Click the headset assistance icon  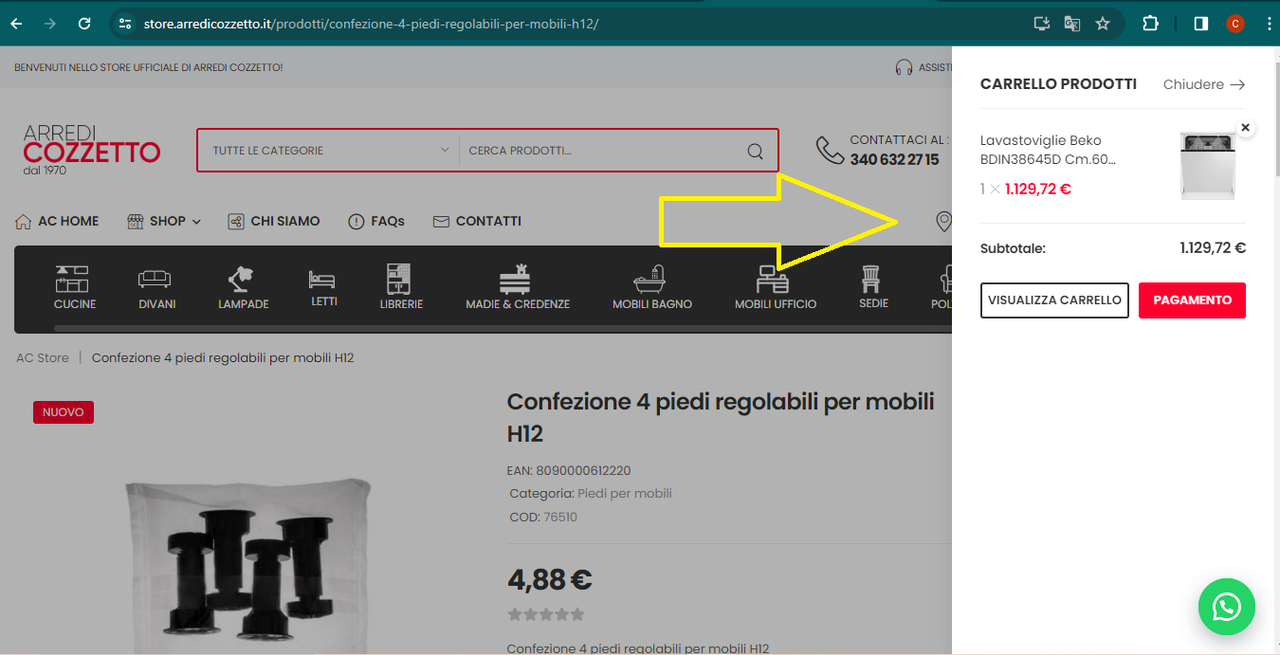click(904, 67)
